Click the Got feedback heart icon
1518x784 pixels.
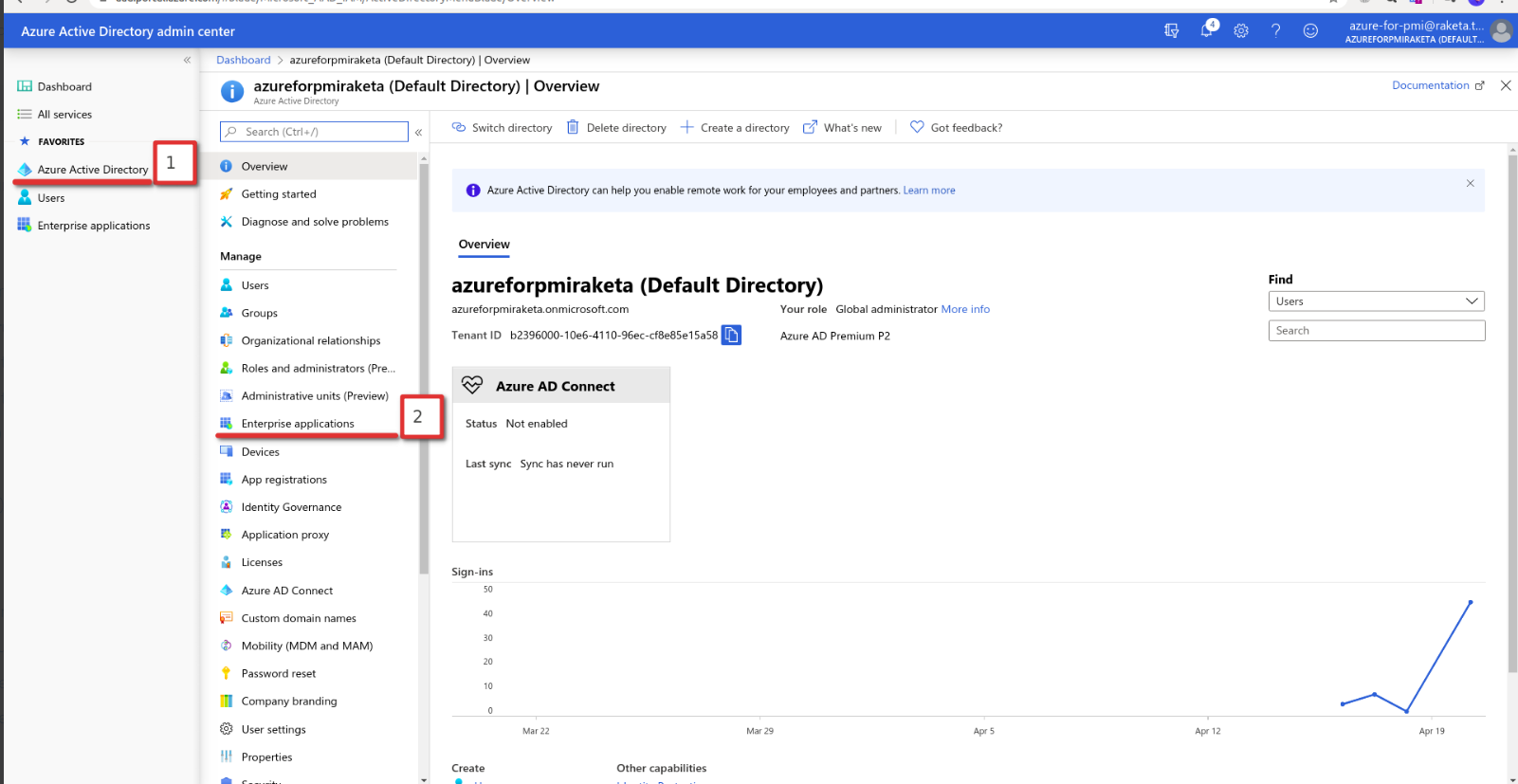tap(917, 127)
